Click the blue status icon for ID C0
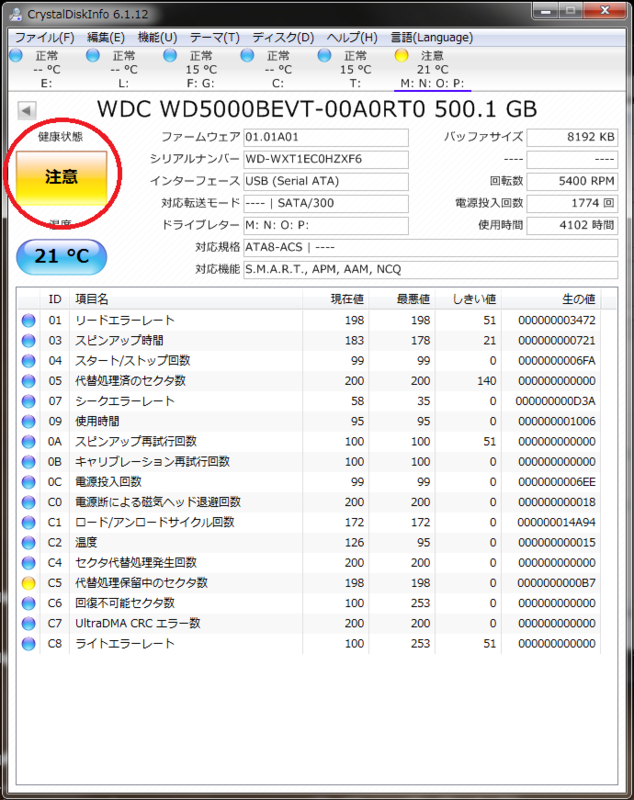634x800 pixels. (29, 503)
